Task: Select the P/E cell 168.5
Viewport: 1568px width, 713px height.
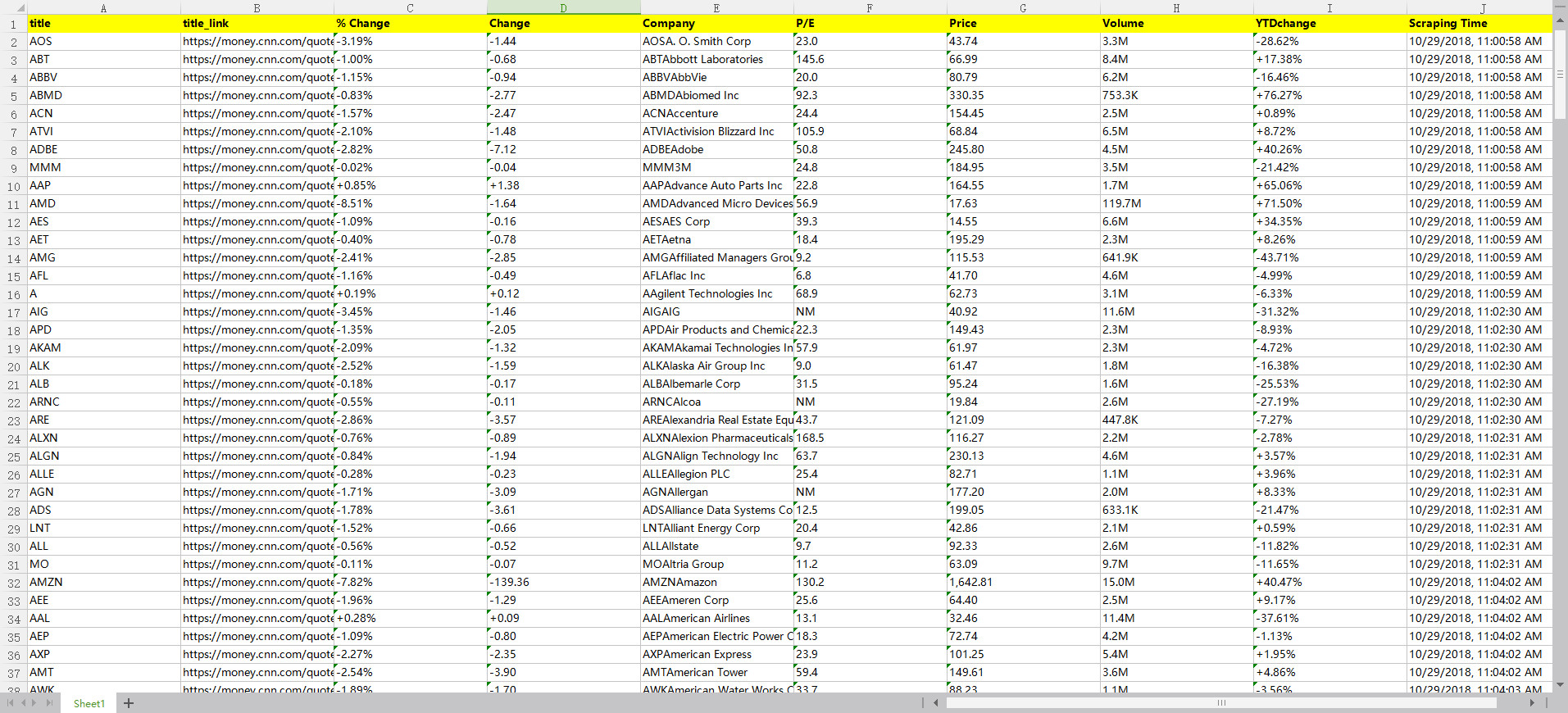Action: click(x=870, y=438)
